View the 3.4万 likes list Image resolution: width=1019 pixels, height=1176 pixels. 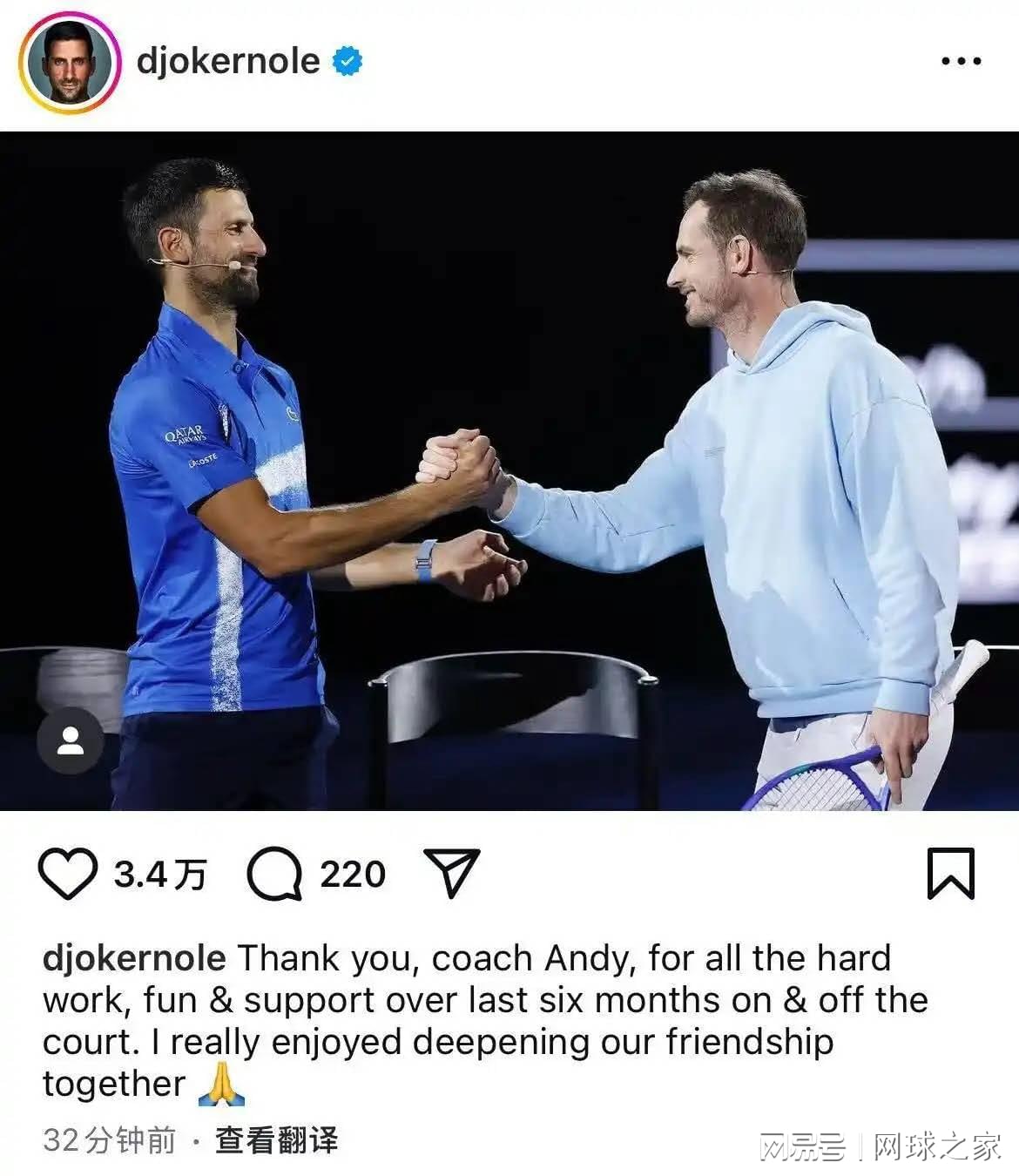160,874
